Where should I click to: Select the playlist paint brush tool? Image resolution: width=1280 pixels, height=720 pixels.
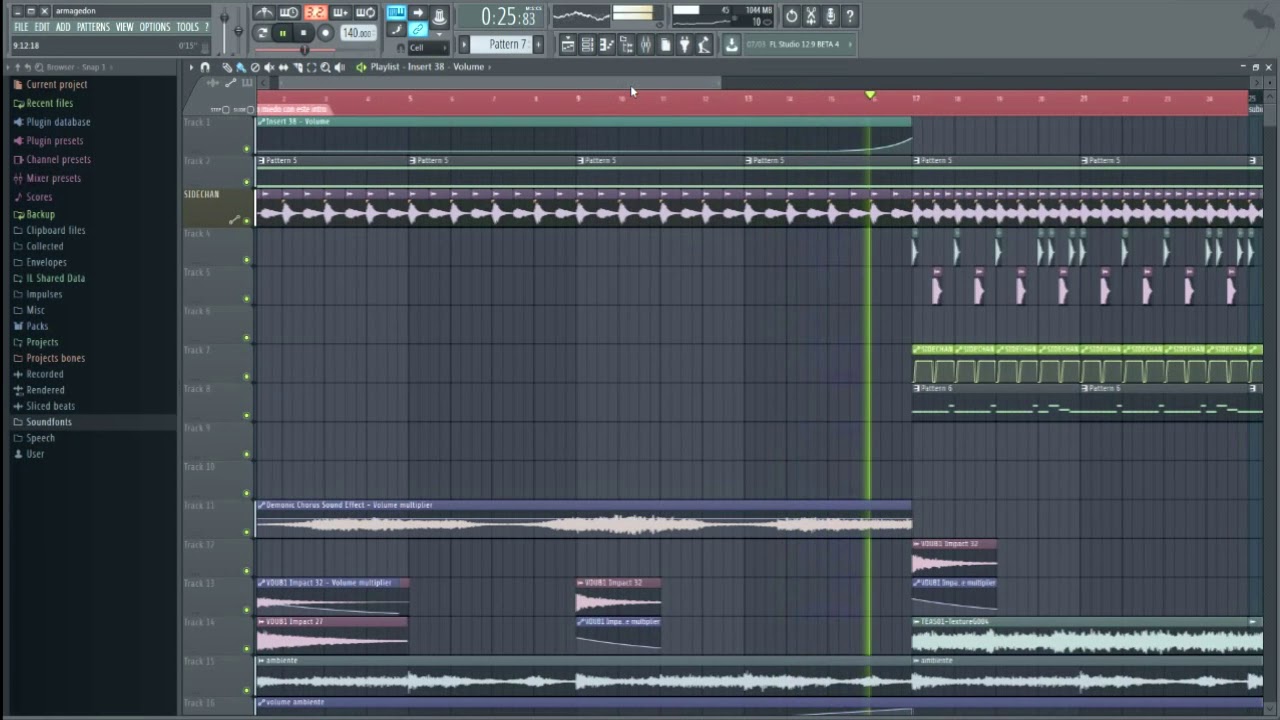coord(241,67)
